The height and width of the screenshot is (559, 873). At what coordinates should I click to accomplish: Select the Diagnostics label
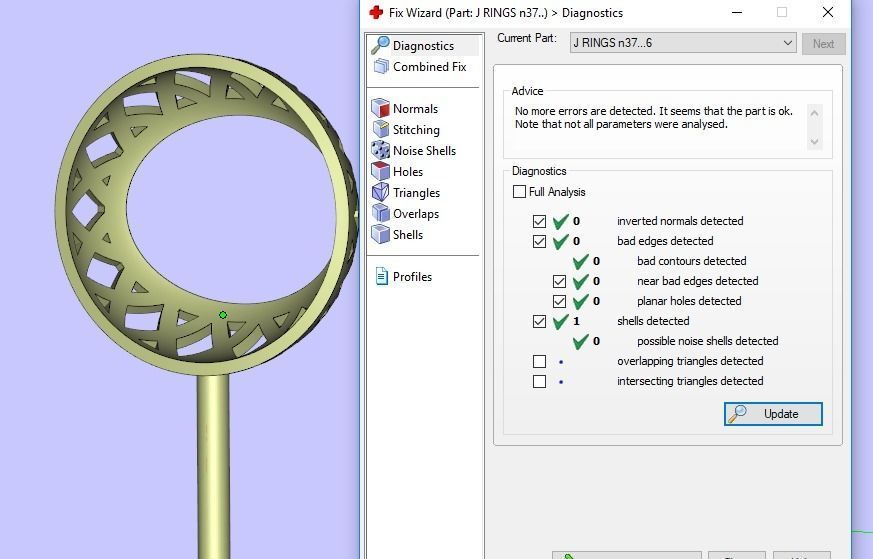click(423, 46)
